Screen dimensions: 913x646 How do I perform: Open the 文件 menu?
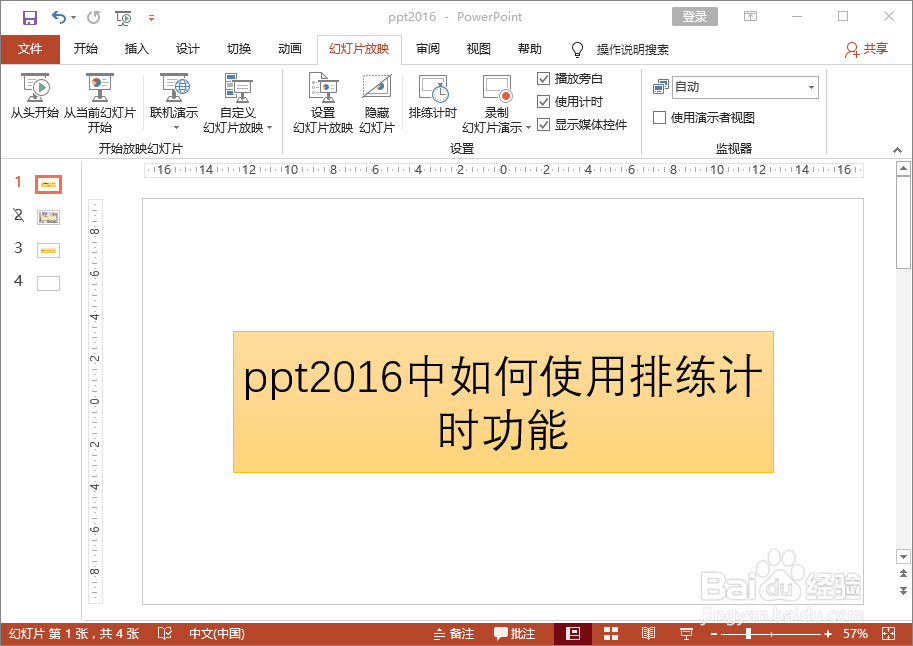pyautogui.click(x=30, y=49)
